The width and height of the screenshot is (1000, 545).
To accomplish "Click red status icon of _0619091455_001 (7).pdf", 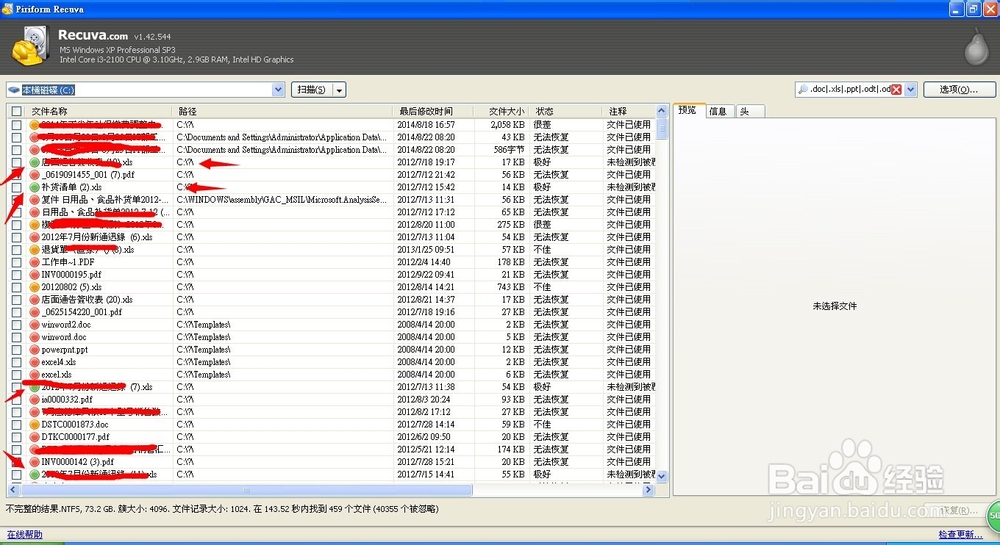I will pyautogui.click(x=34, y=175).
